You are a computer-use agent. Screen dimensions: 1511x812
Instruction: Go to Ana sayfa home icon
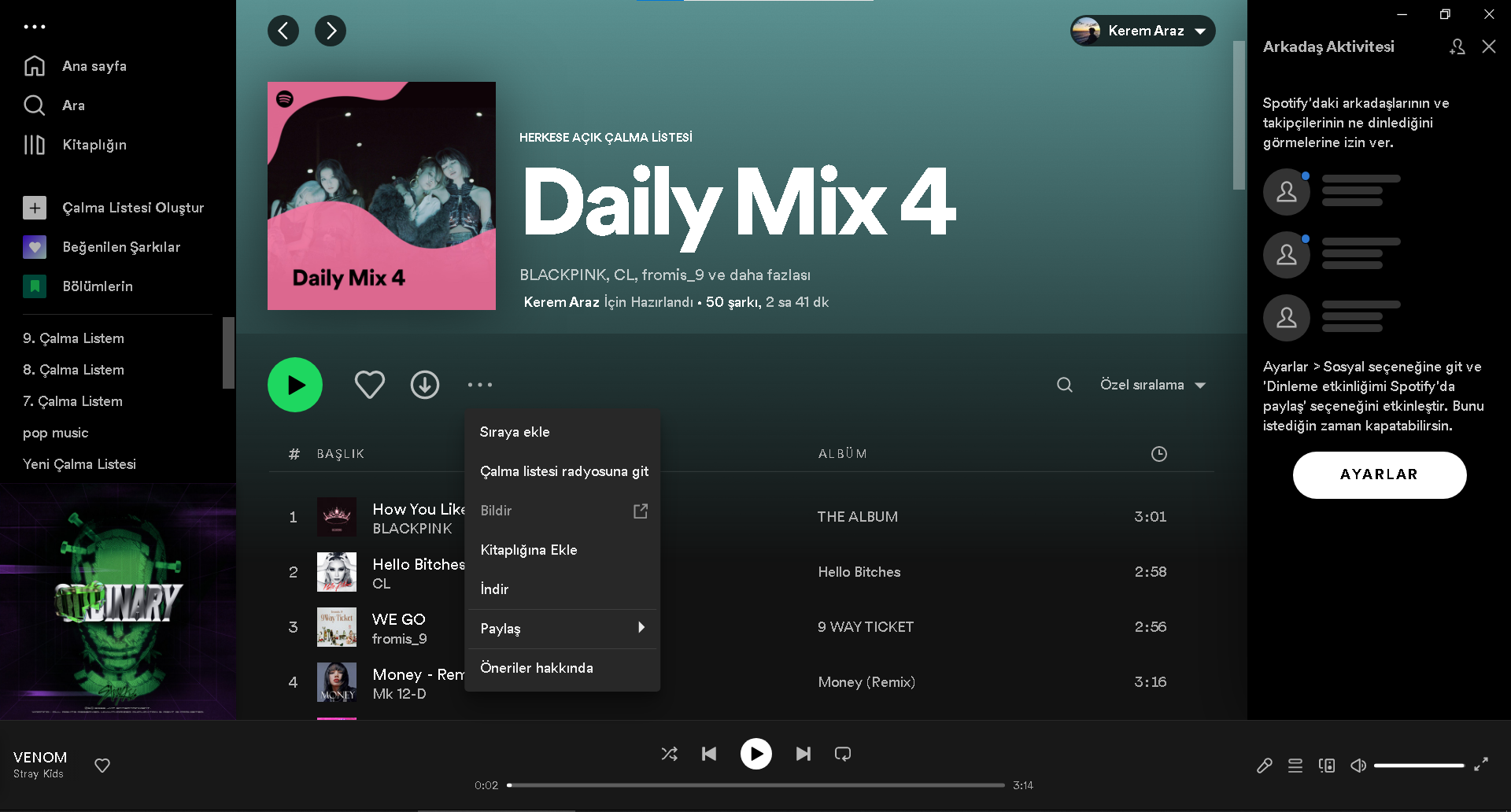[35, 66]
